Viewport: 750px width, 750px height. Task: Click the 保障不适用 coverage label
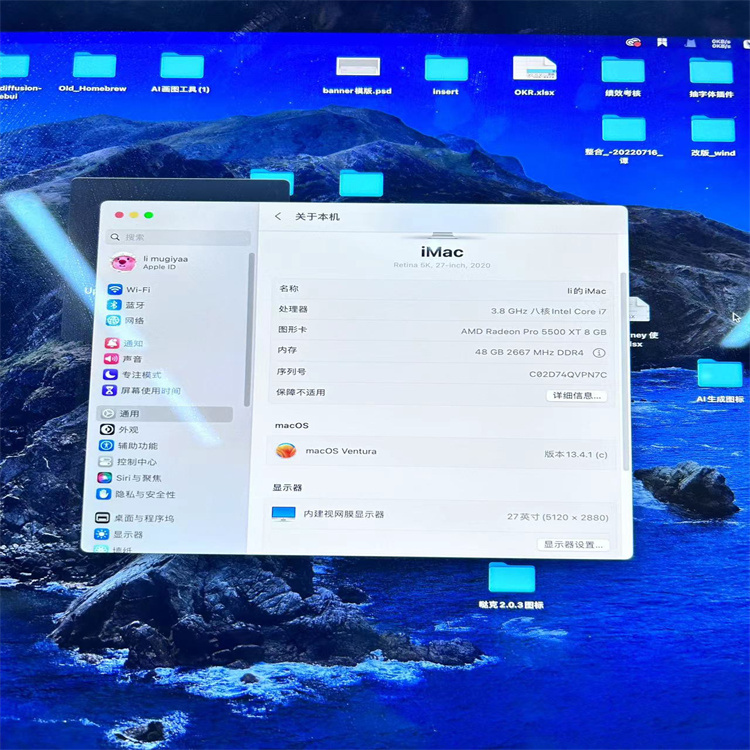300,392
